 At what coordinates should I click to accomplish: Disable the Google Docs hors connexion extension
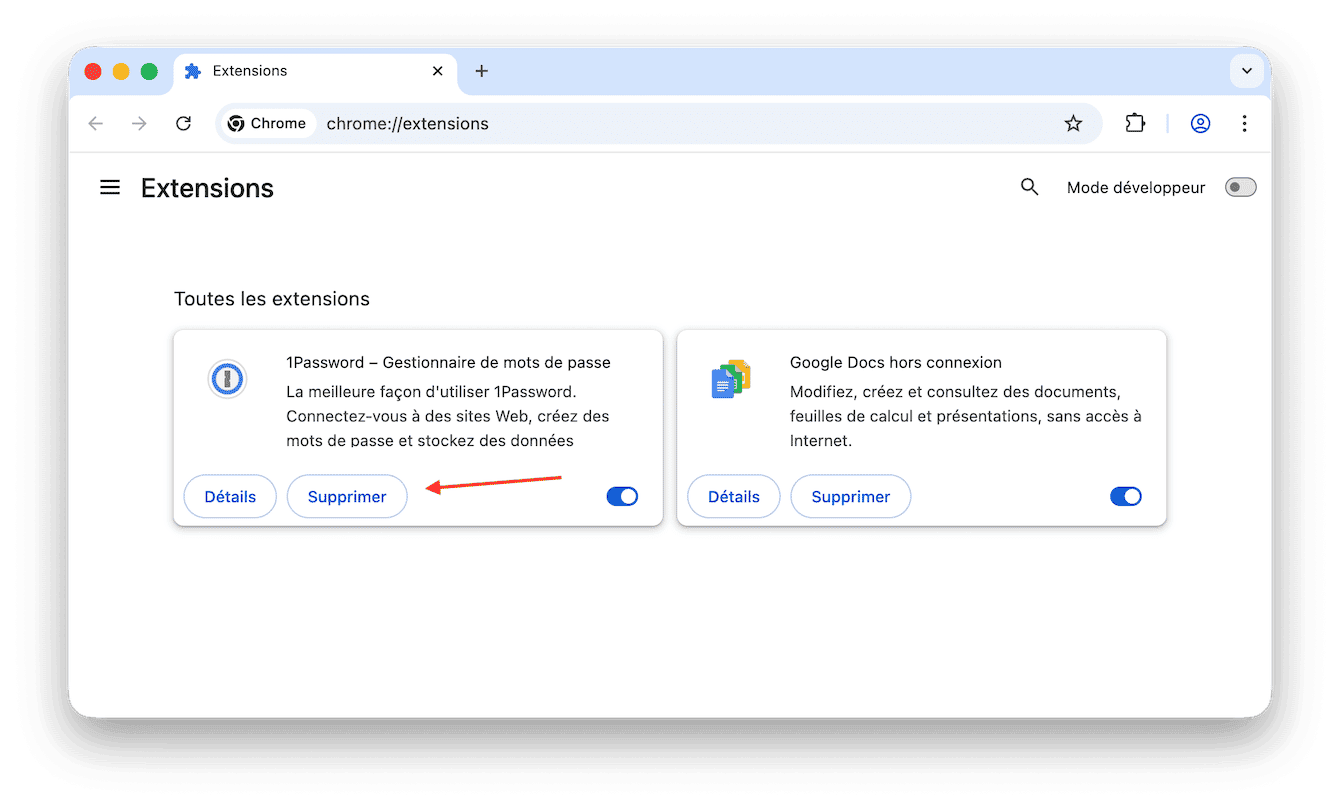coord(1125,496)
